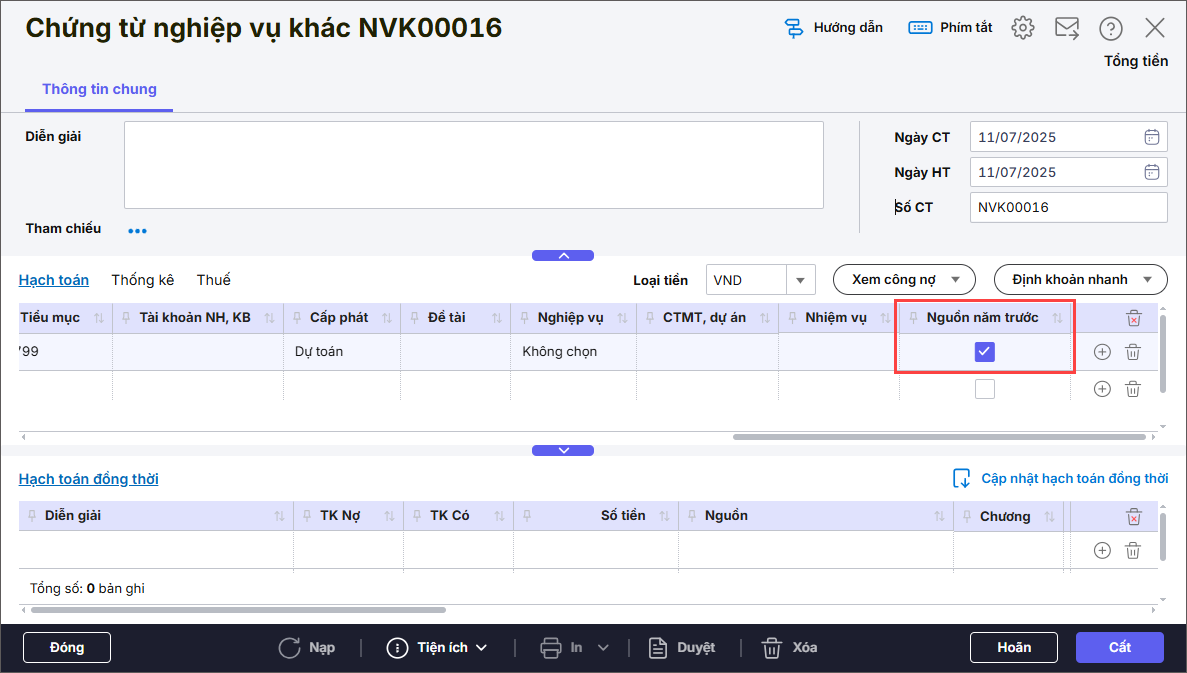Pin the Tài khoản NH, KB column
Screen dimensions: 1187x673
click(x=126, y=318)
